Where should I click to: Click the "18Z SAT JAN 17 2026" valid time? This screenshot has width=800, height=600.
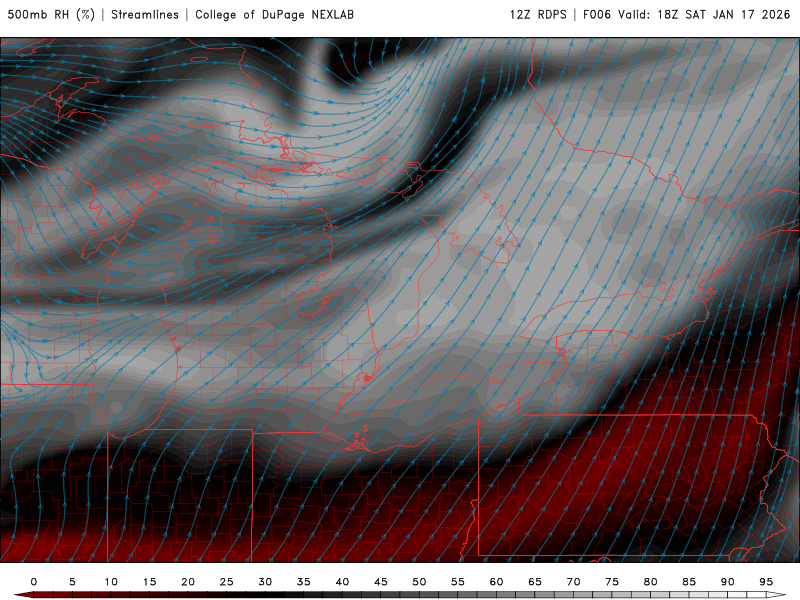coord(724,14)
